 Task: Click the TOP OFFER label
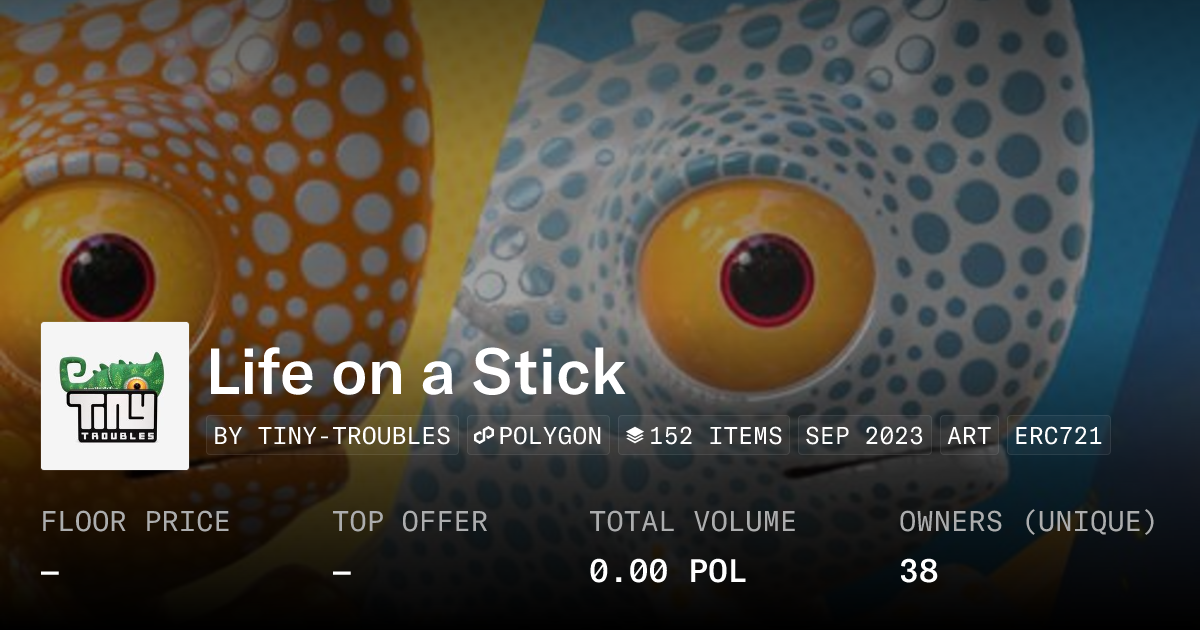410,522
